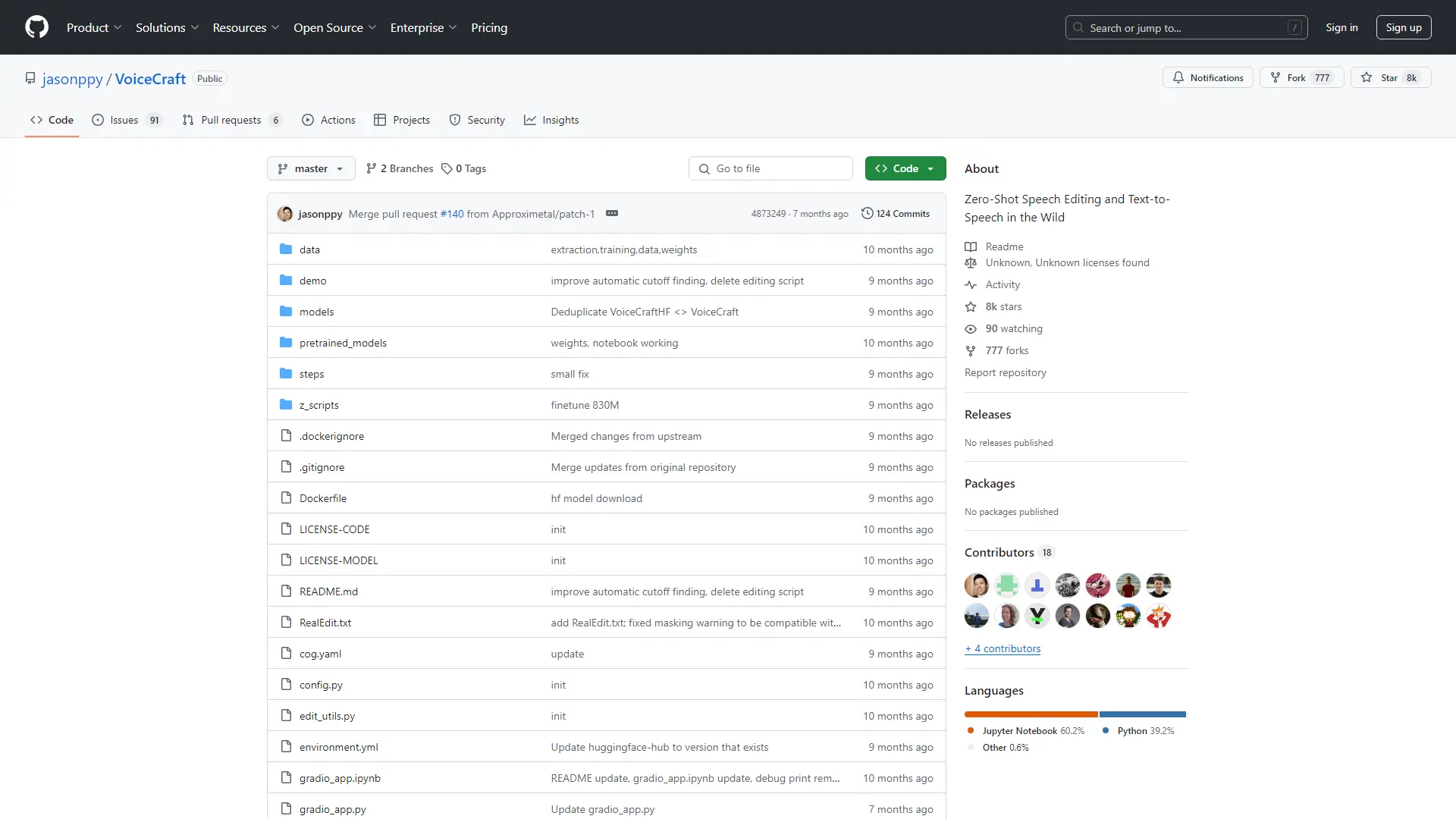Expand commit message ellipsis icon

click(x=612, y=214)
